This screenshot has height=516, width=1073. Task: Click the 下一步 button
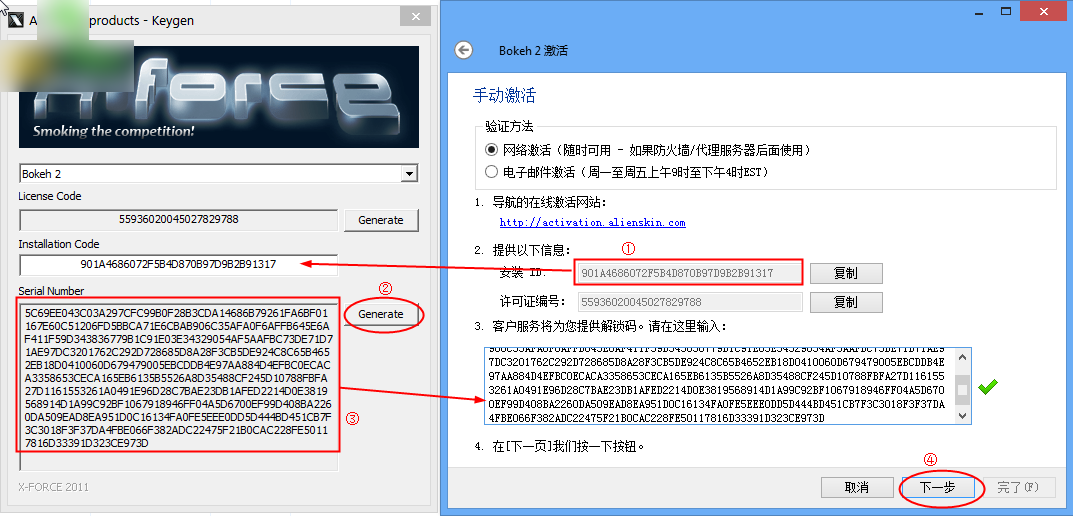938,487
